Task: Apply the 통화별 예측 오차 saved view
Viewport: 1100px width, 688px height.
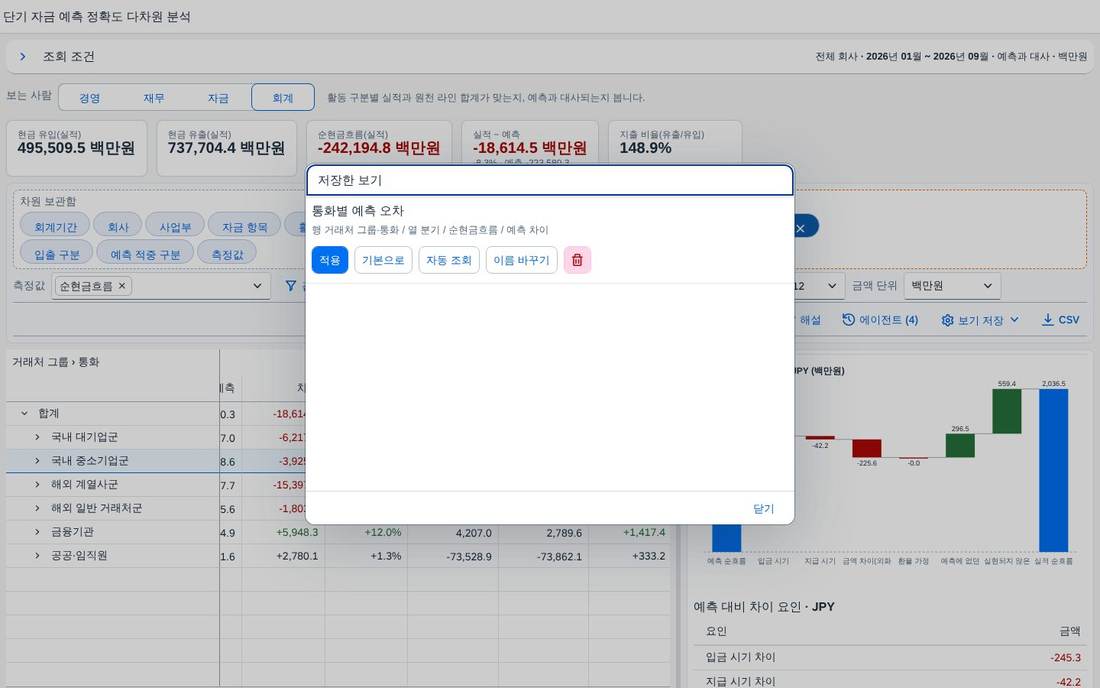Action: pos(330,260)
